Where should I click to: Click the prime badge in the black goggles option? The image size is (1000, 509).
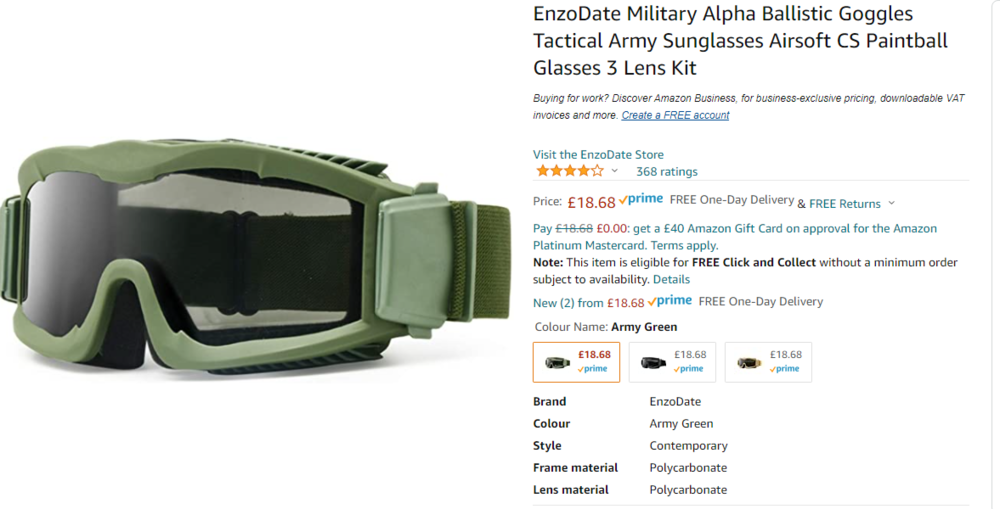(x=690, y=369)
